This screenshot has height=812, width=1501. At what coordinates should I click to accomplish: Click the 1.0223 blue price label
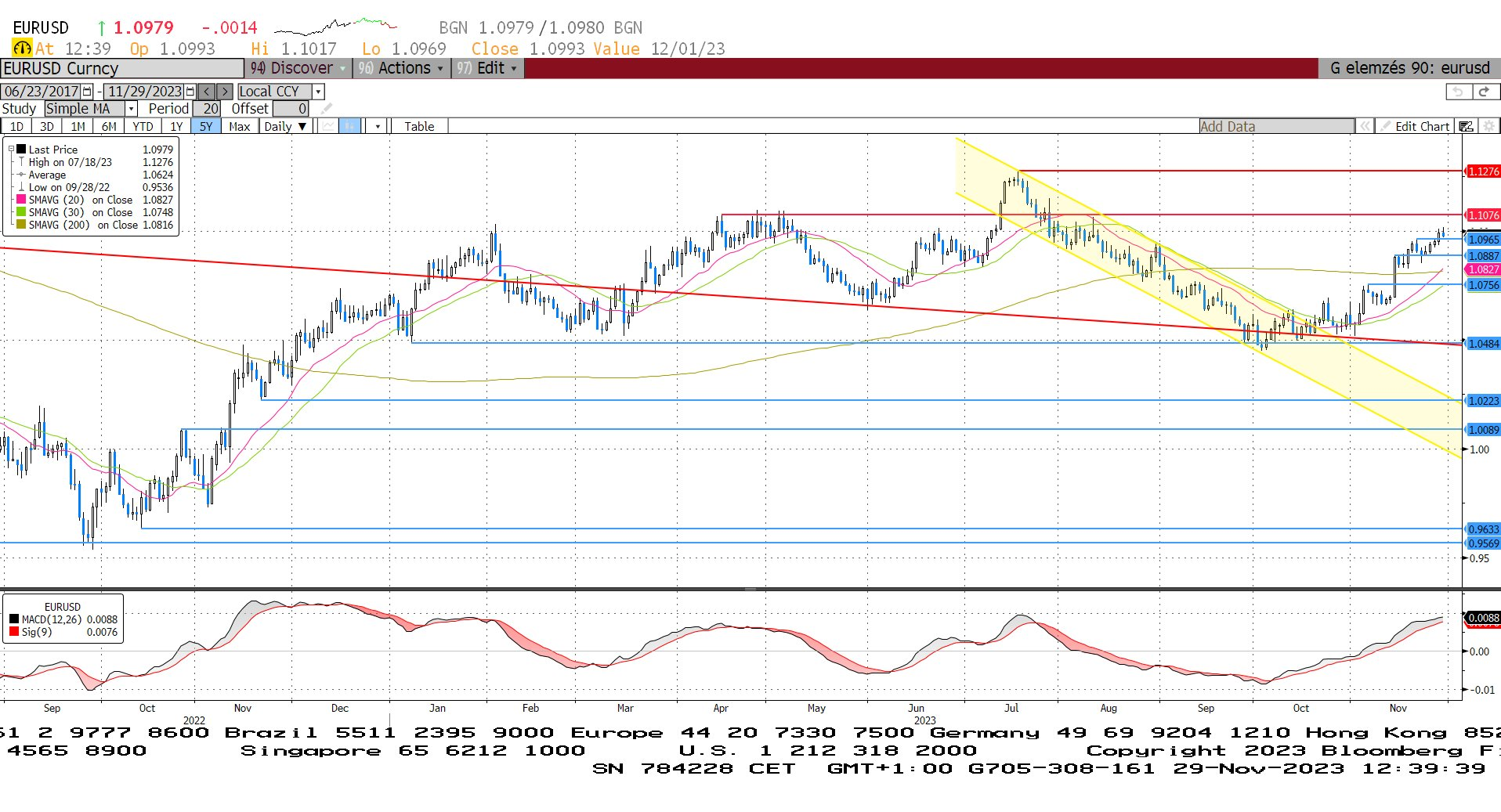pos(1483,401)
